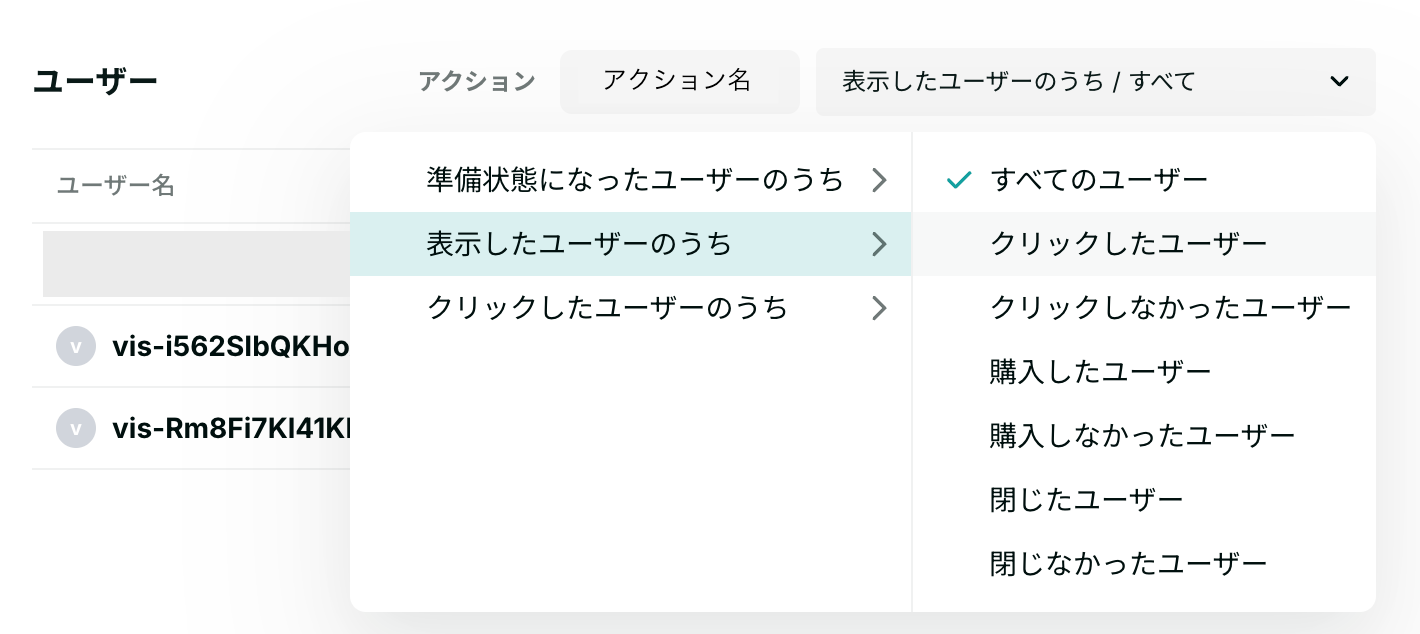Choose クリックしたユーザー option
This screenshot has height=634, width=1420.
coord(1144,244)
